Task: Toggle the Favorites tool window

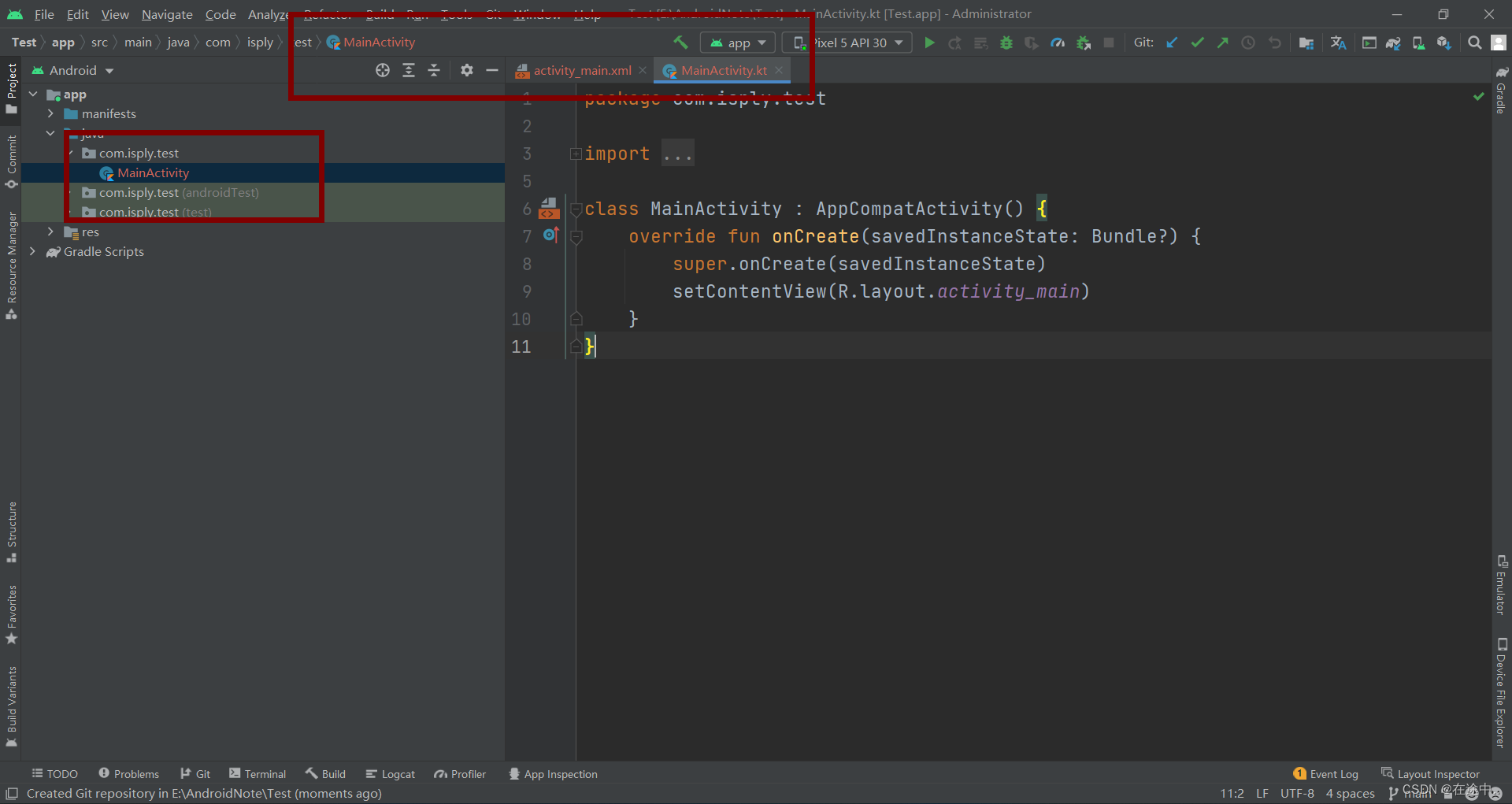Action: (11, 614)
